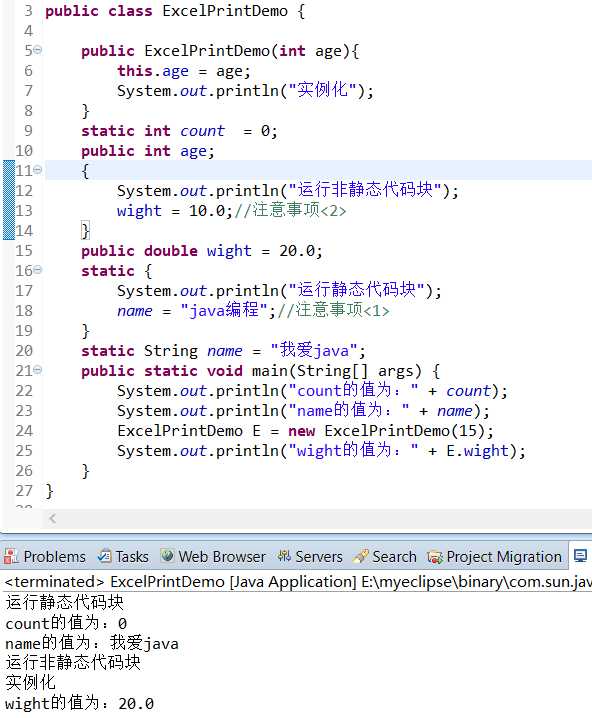Click the Tasks clipboard icon
Image resolution: width=592 pixels, height=718 pixels.
coord(104,556)
